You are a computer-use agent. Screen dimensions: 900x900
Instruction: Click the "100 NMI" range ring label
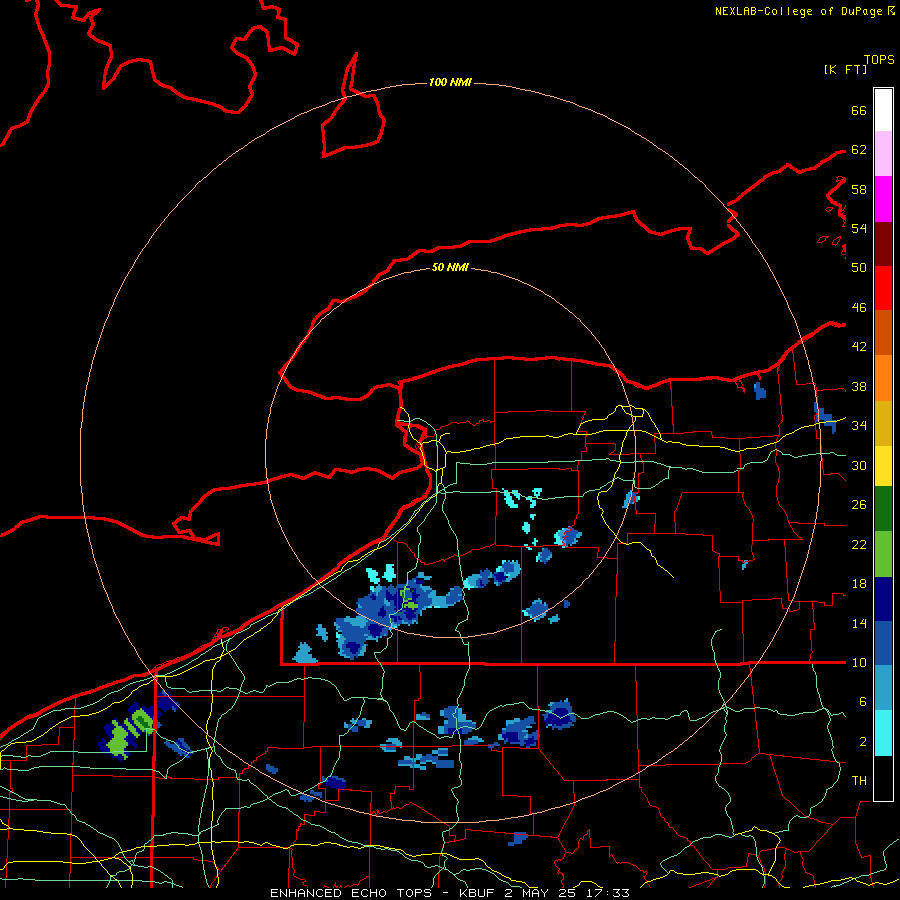pyautogui.click(x=450, y=82)
